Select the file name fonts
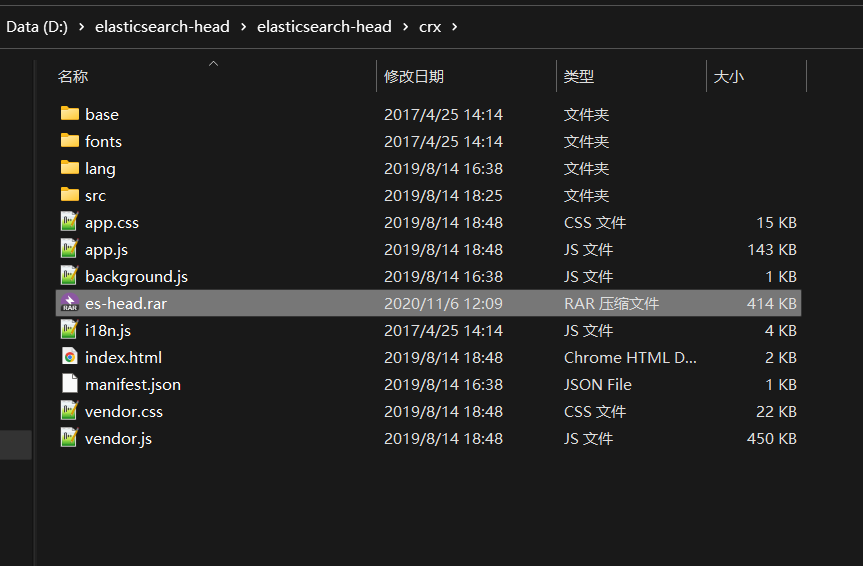Image resolution: width=863 pixels, height=566 pixels. (103, 142)
